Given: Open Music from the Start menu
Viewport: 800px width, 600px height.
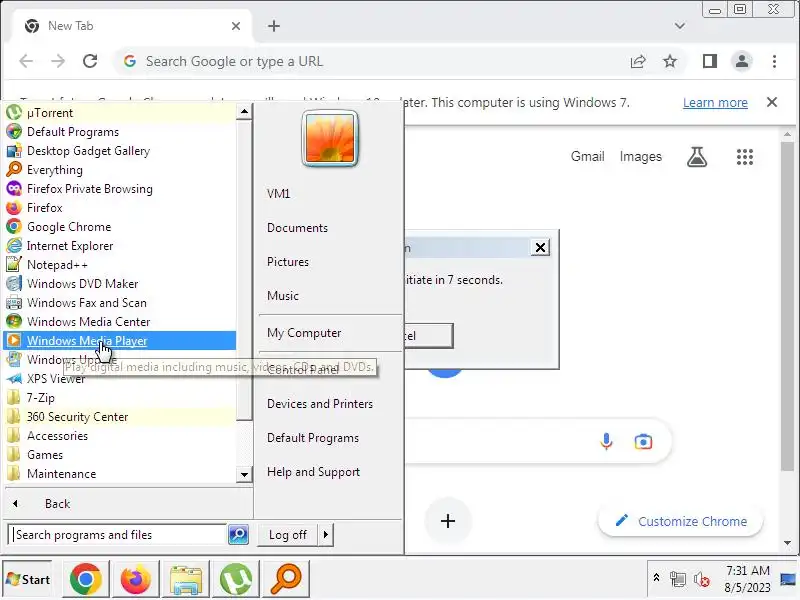Looking at the screenshot, I should point(283,296).
